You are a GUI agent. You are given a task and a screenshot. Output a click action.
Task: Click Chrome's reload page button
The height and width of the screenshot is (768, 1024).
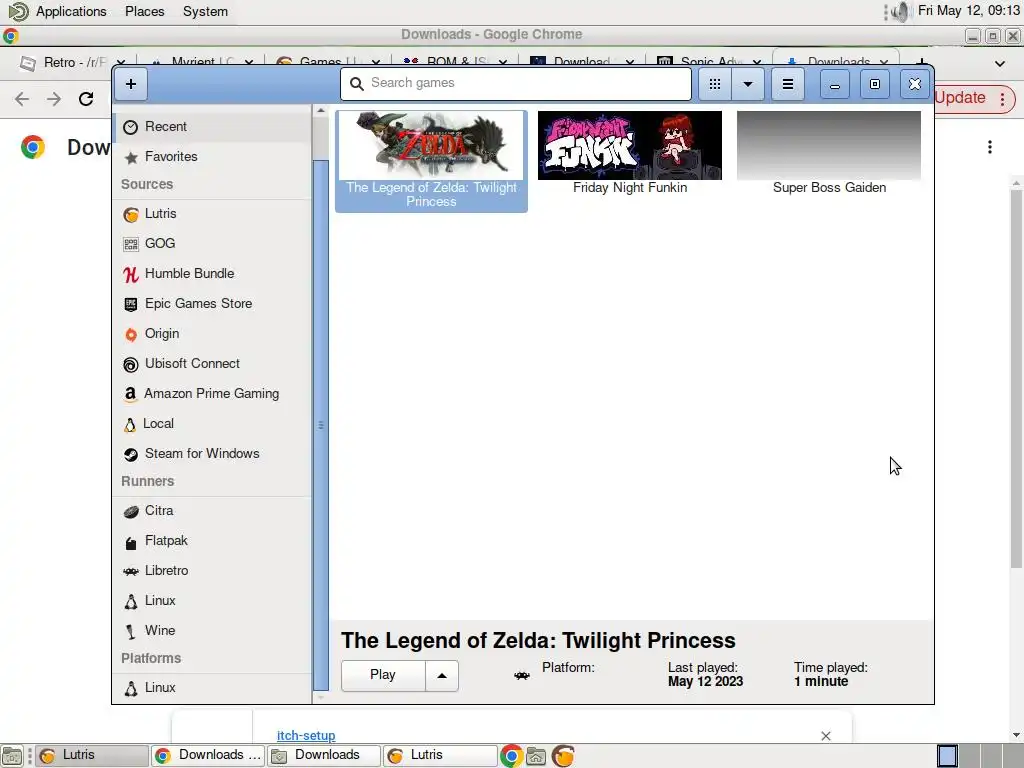(x=86, y=99)
